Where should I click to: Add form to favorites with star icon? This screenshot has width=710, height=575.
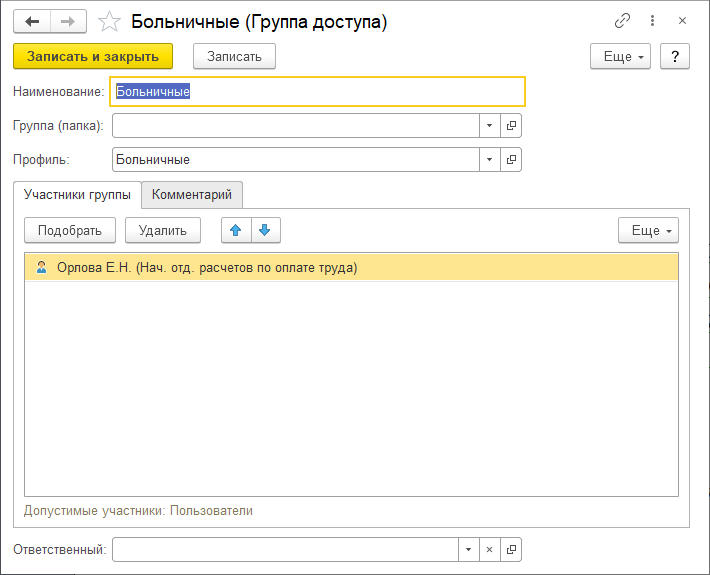coord(110,21)
